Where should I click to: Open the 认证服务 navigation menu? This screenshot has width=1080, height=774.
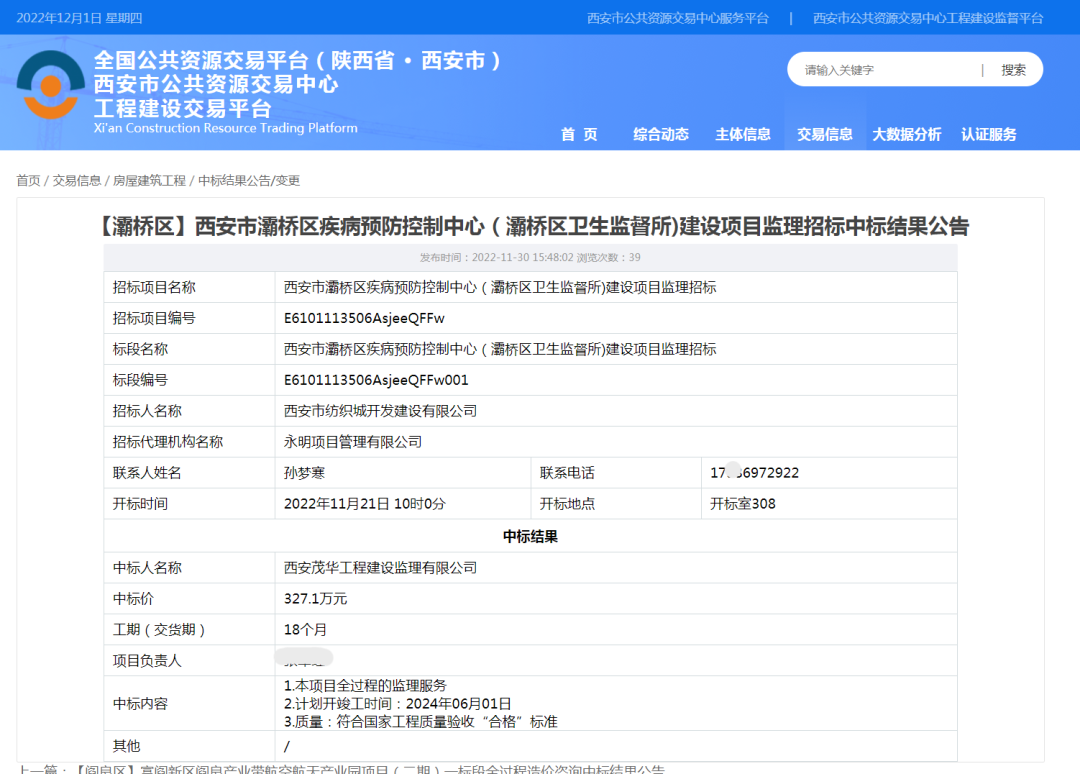(988, 134)
